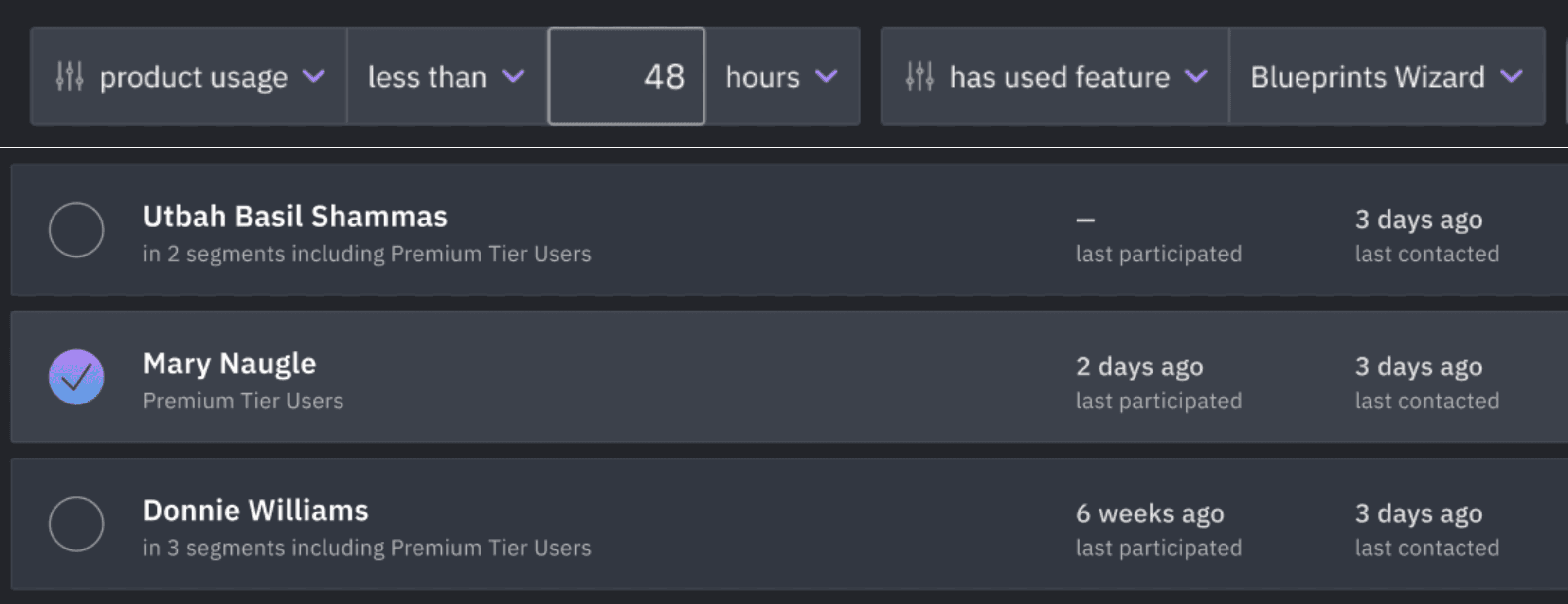
Task: Select Utbah Basil Shammas using the selection circle
Action: (x=77, y=230)
